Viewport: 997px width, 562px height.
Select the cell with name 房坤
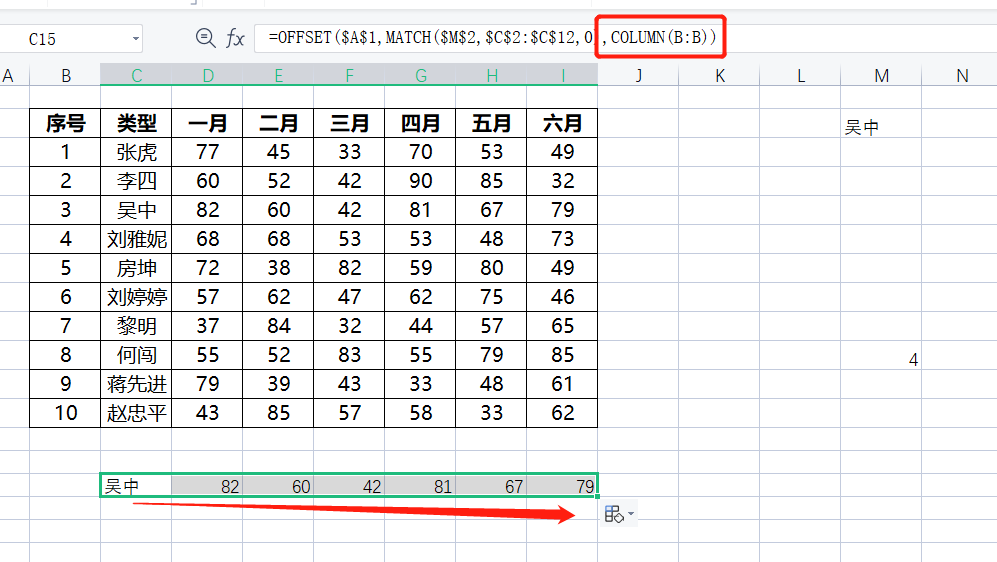pyautogui.click(x=136, y=268)
